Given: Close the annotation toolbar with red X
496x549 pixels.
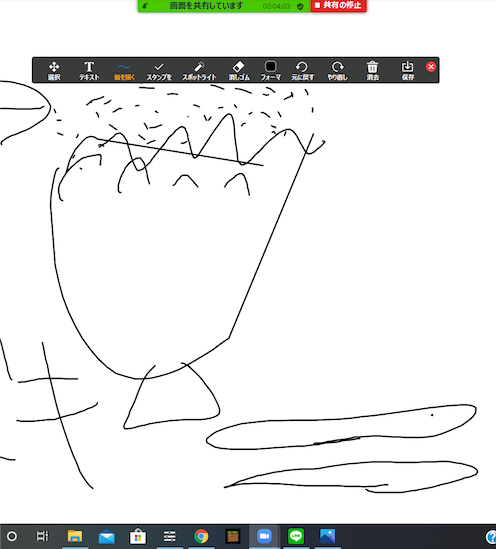Looking at the screenshot, I should [431, 67].
